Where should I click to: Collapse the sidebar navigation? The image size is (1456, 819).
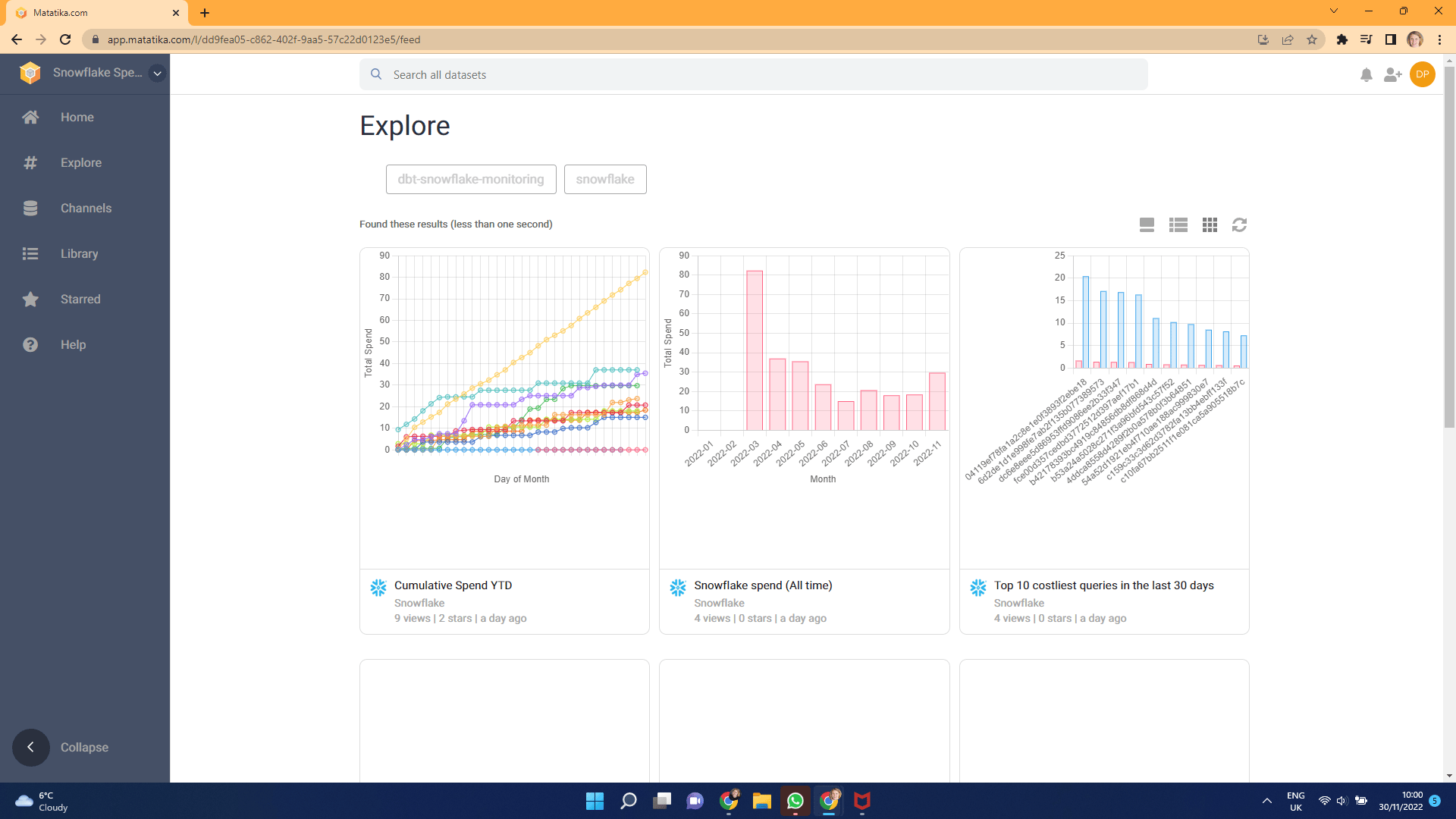click(x=30, y=747)
